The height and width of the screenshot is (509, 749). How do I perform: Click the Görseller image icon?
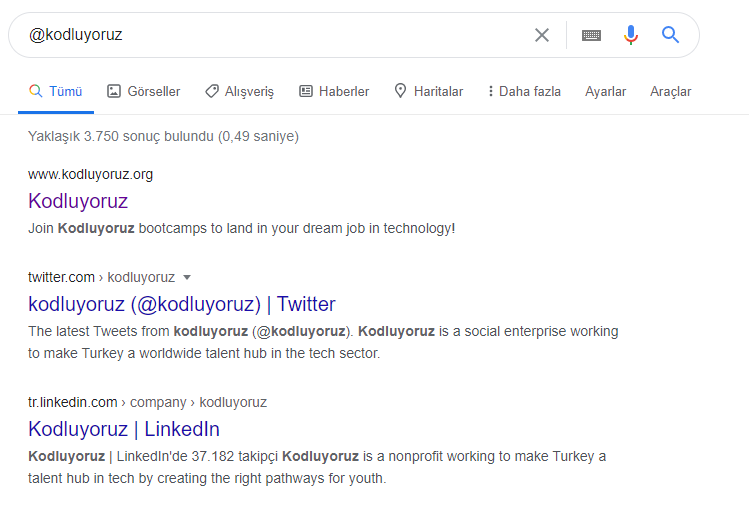pyautogui.click(x=114, y=91)
